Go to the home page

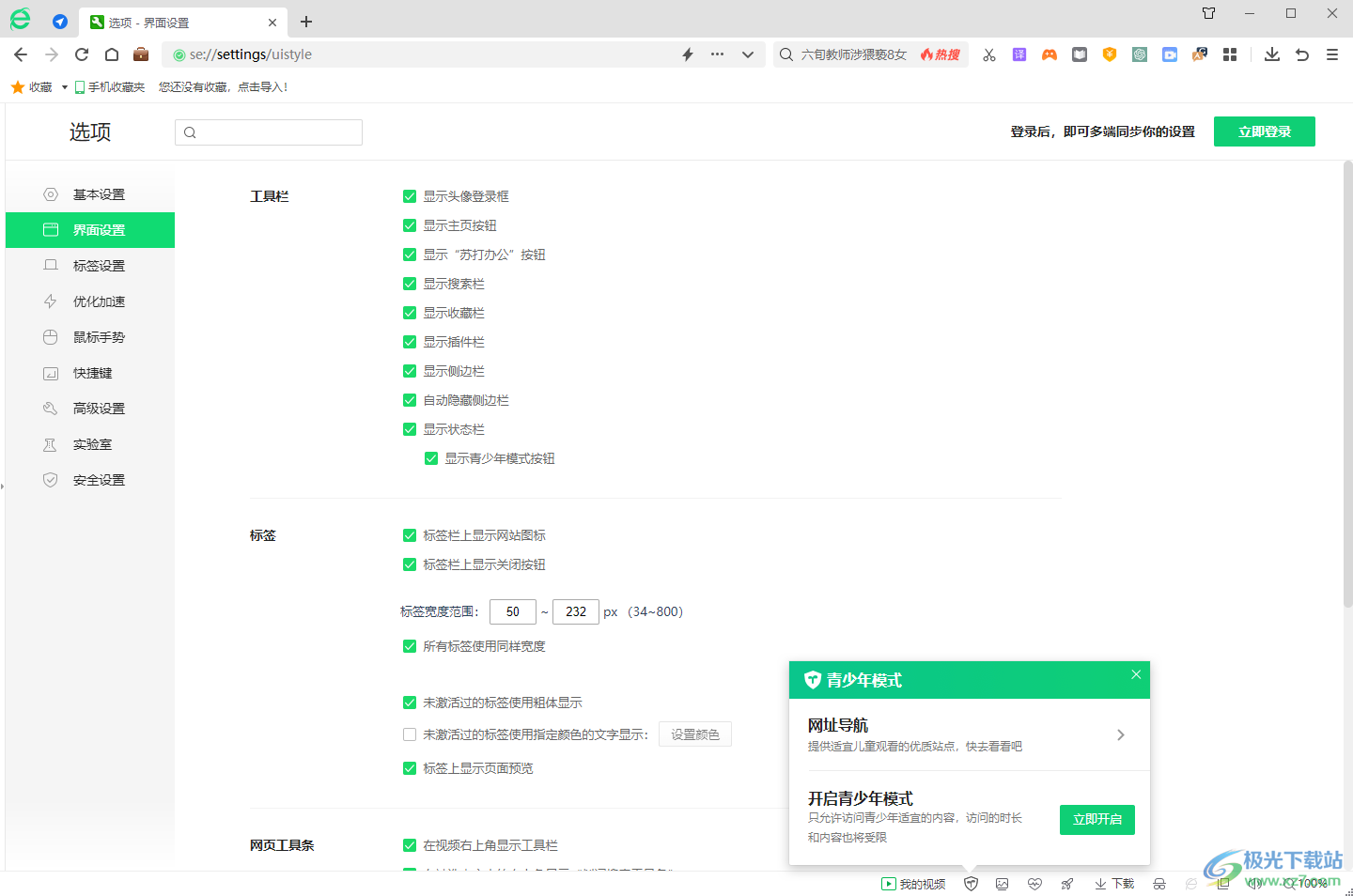[112, 54]
